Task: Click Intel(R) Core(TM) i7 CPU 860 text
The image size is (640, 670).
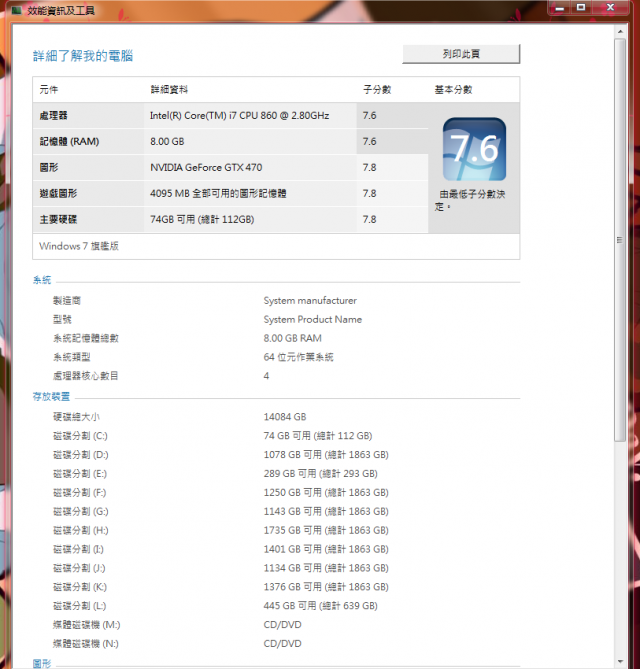Action: pyautogui.click(x=239, y=115)
